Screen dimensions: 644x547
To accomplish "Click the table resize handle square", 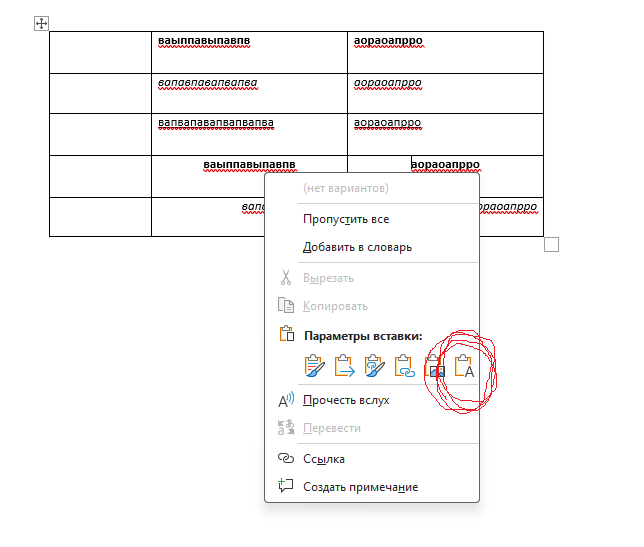I will click(551, 245).
